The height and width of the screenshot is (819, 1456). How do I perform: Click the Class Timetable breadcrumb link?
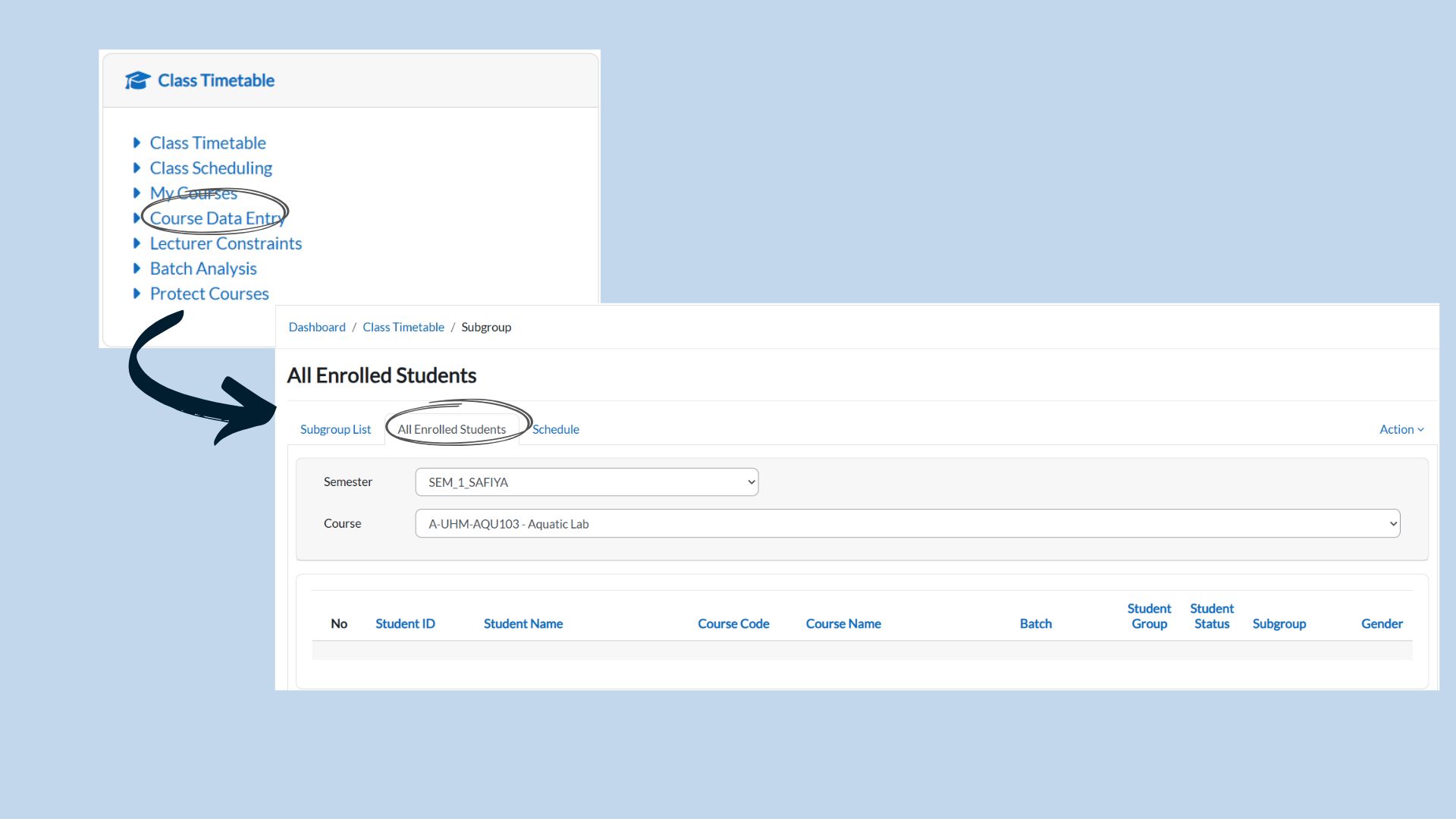[403, 327]
